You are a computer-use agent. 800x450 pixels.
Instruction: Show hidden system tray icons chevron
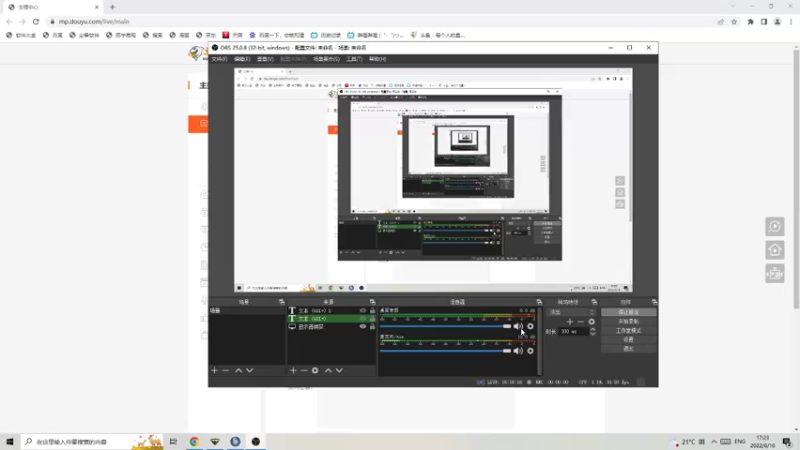(x=714, y=442)
